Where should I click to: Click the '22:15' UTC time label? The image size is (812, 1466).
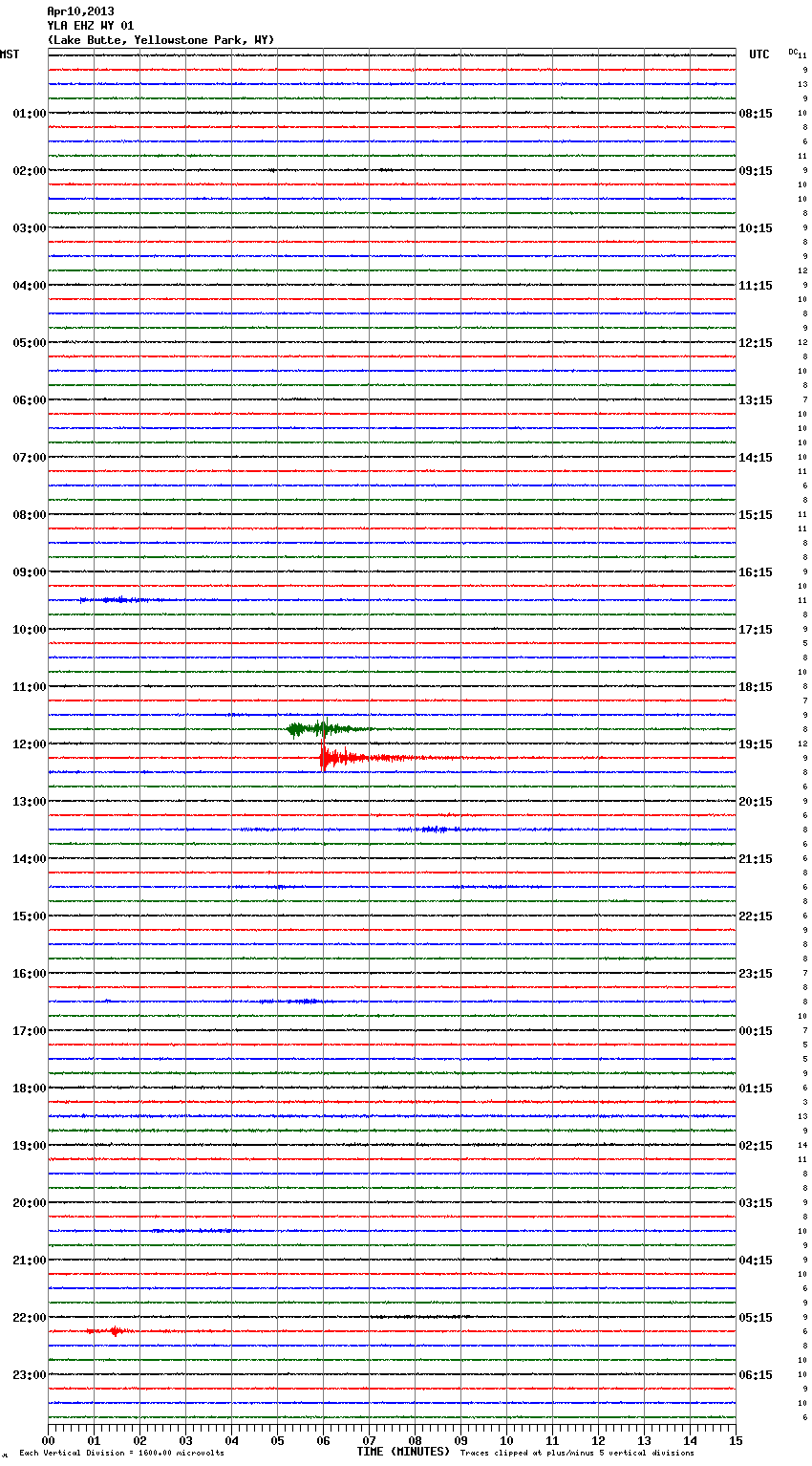(756, 916)
